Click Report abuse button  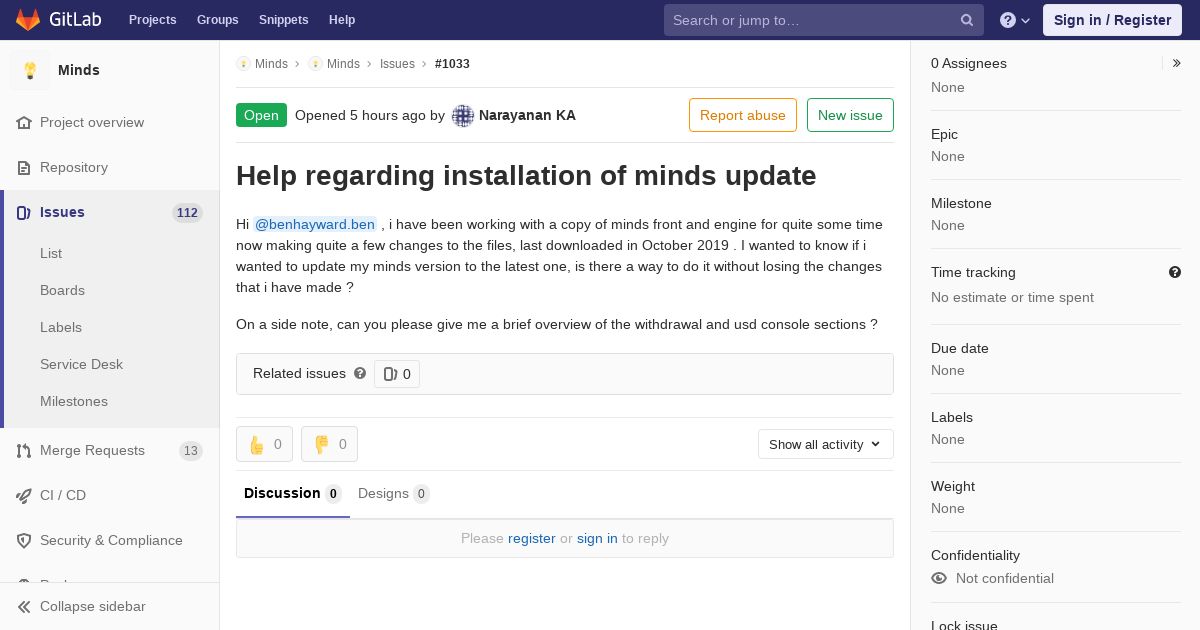tap(743, 115)
